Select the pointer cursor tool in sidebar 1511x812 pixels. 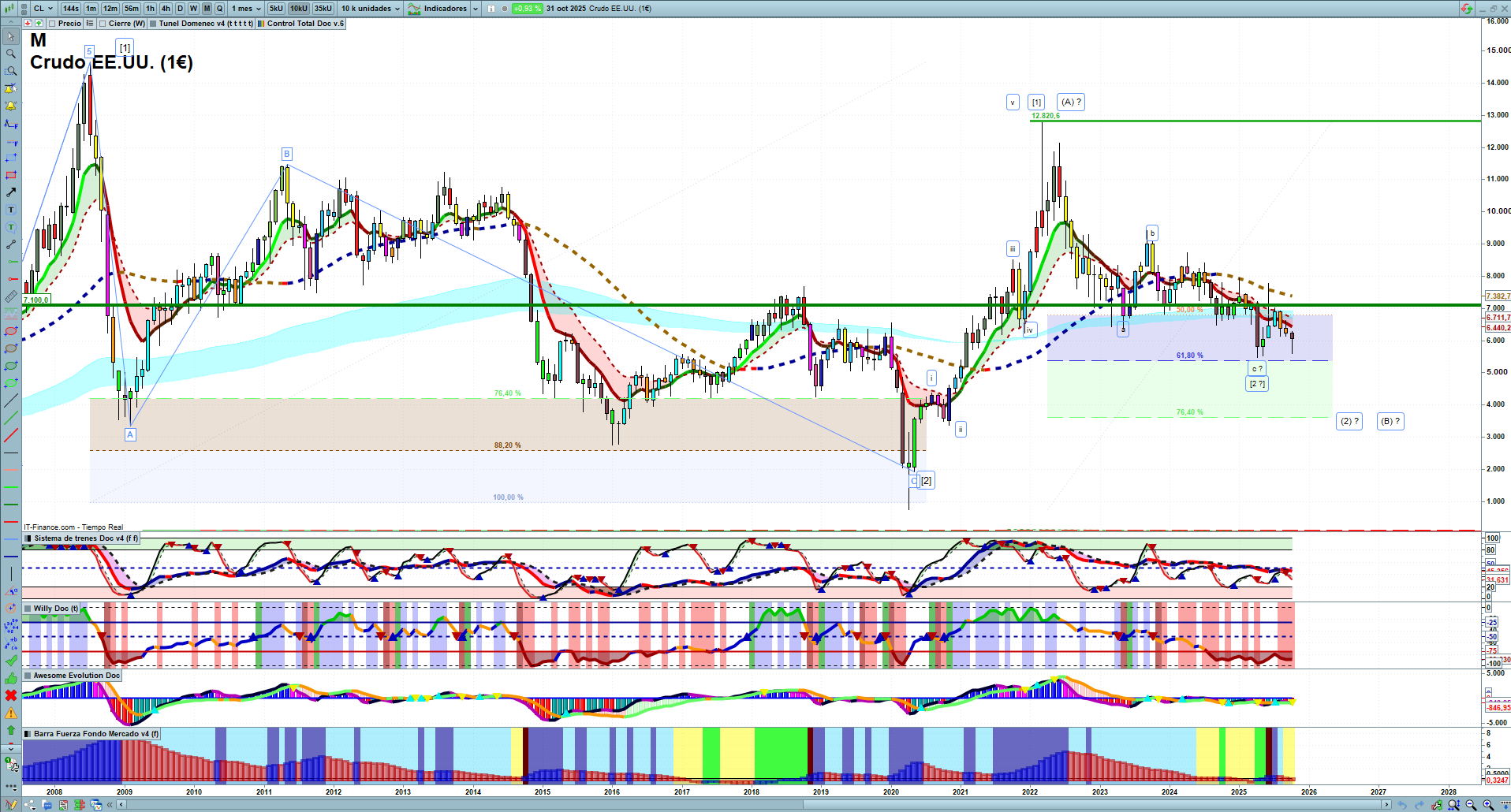click(11, 36)
